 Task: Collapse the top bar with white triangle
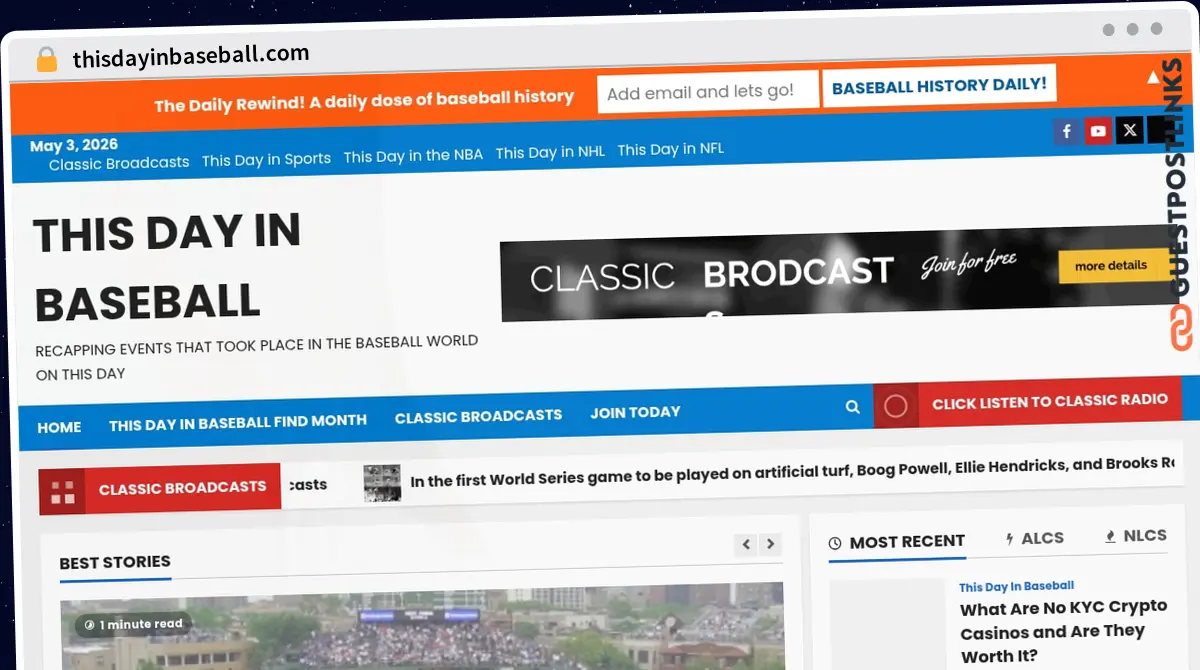tap(1153, 76)
